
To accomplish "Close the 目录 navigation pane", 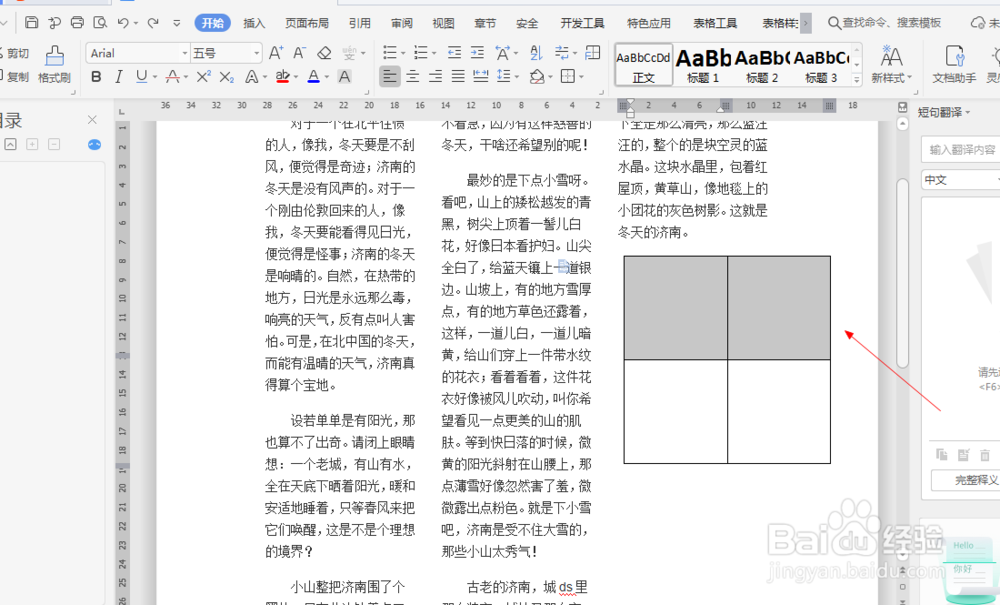I will click(x=92, y=120).
